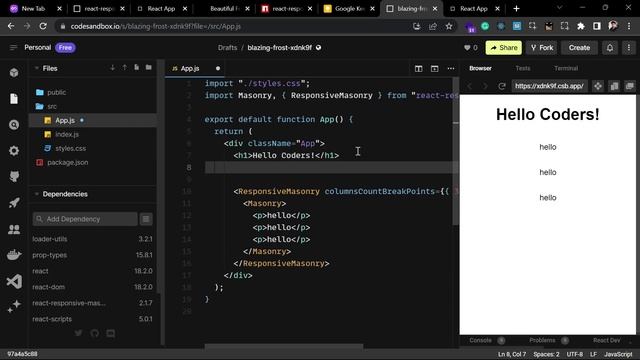The height and width of the screenshot is (360, 640).
Task: Click the preview forward arrow
Action: coord(485,86)
